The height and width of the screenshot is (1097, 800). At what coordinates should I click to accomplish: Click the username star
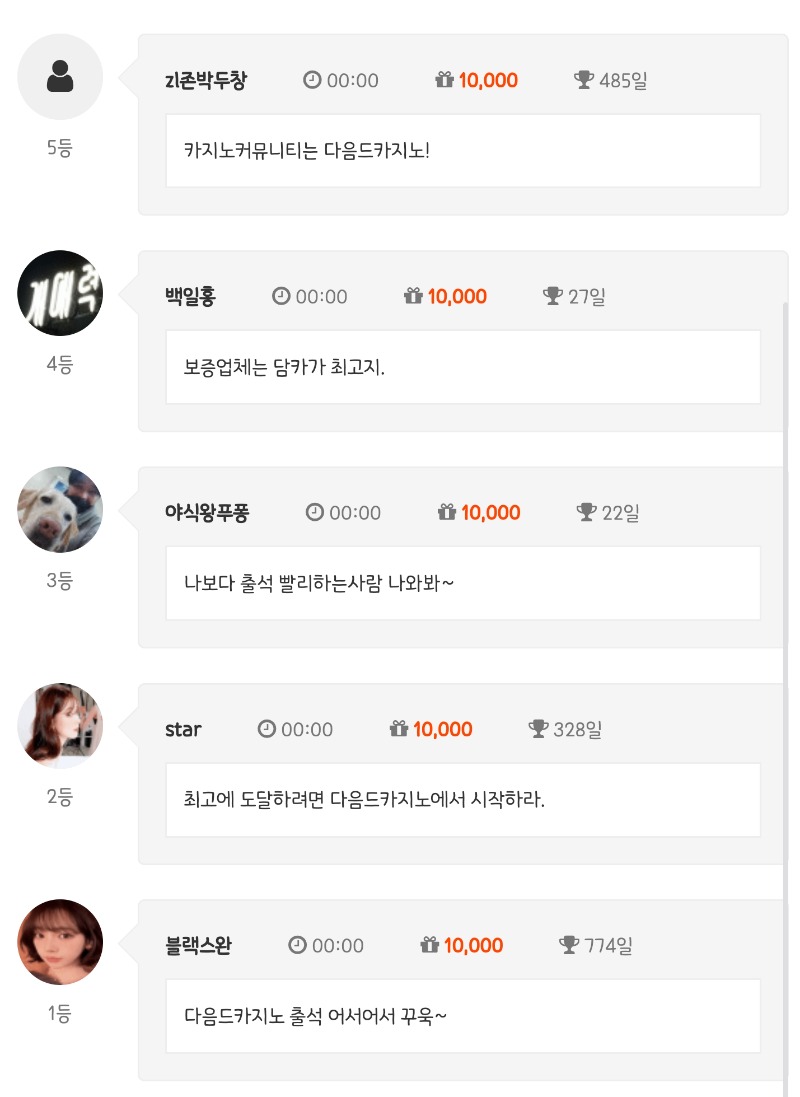(183, 729)
